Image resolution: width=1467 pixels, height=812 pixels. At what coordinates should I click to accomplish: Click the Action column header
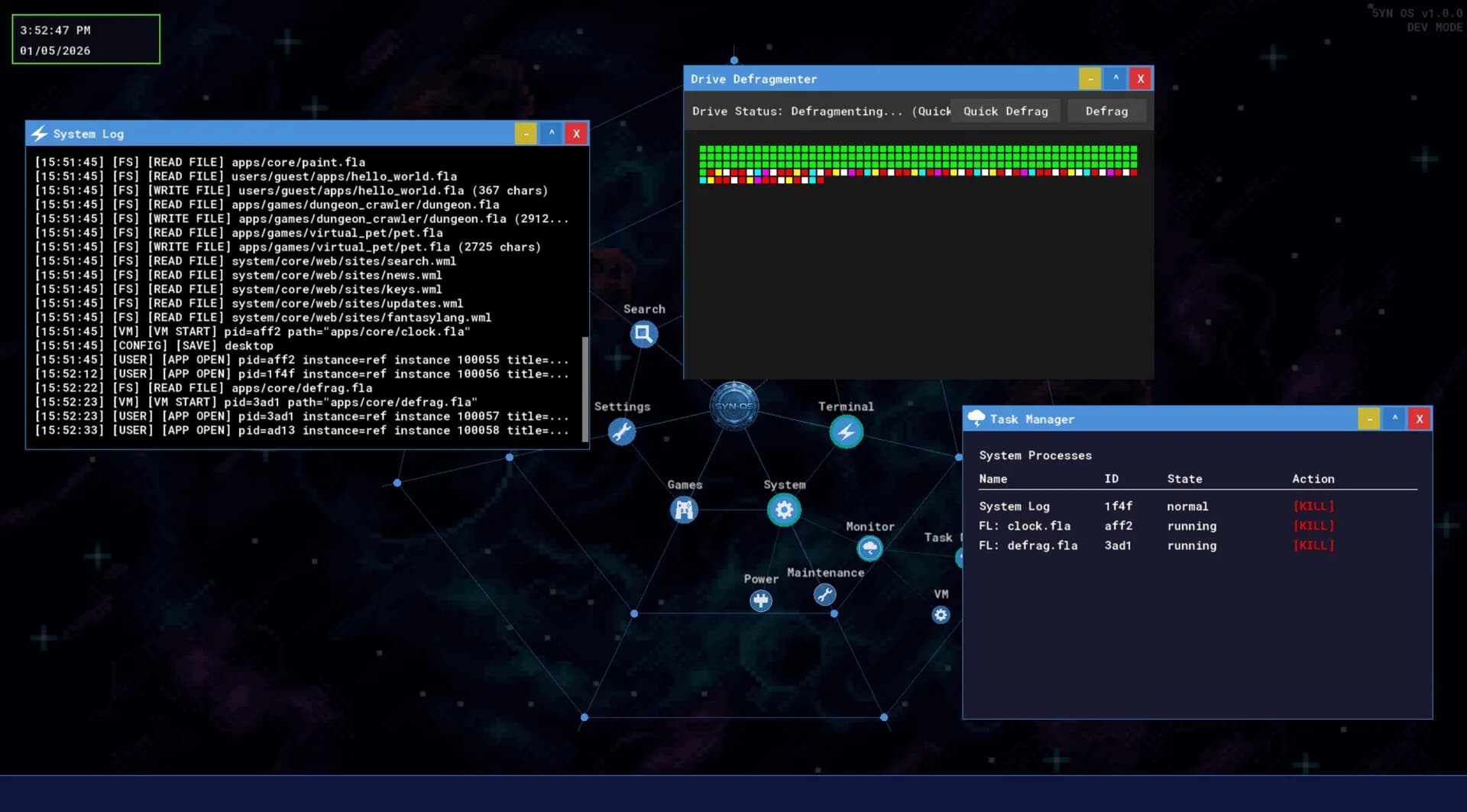coord(1313,479)
